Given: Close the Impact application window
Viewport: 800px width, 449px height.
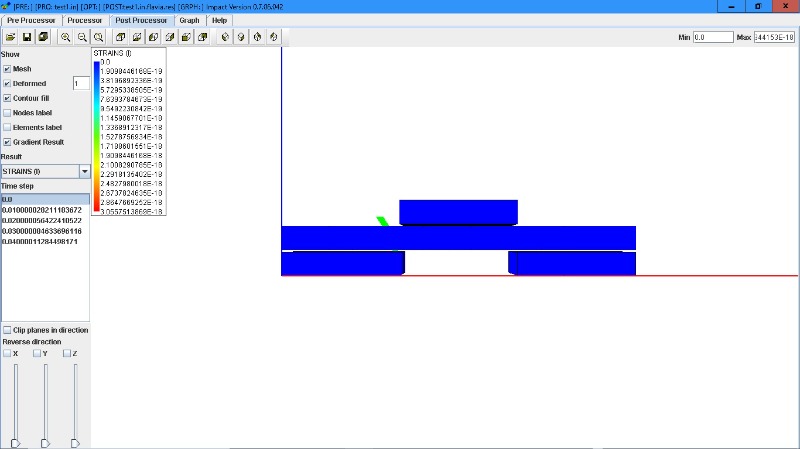Looking at the screenshot, I should coord(786,6).
